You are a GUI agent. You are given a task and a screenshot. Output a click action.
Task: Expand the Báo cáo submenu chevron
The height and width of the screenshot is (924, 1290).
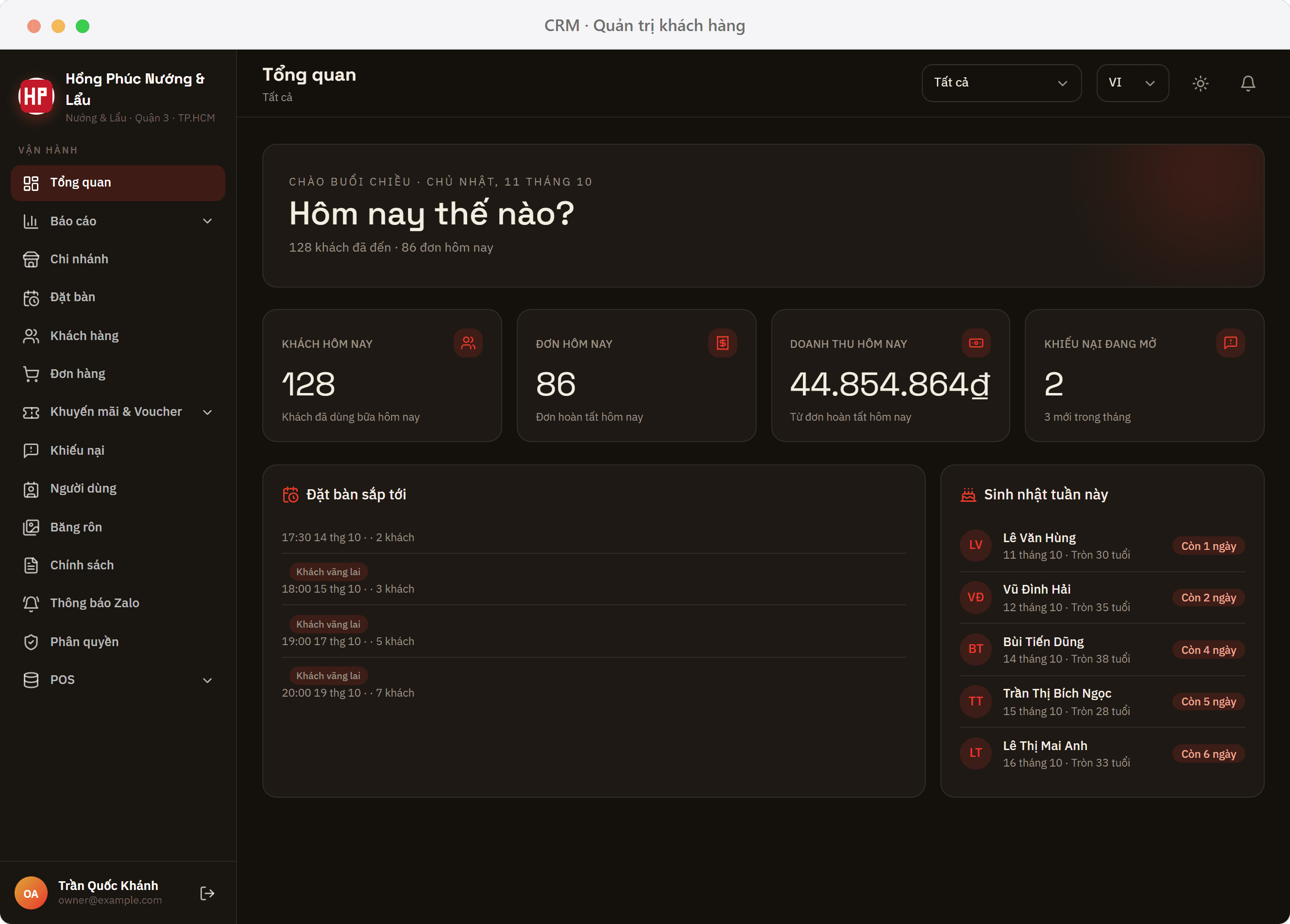(x=207, y=222)
